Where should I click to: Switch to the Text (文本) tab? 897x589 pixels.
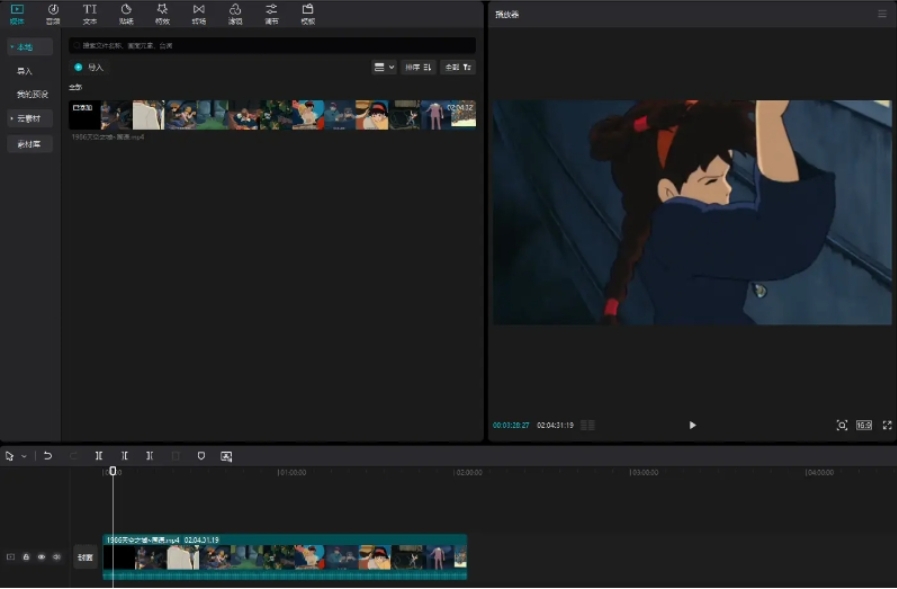(90, 13)
